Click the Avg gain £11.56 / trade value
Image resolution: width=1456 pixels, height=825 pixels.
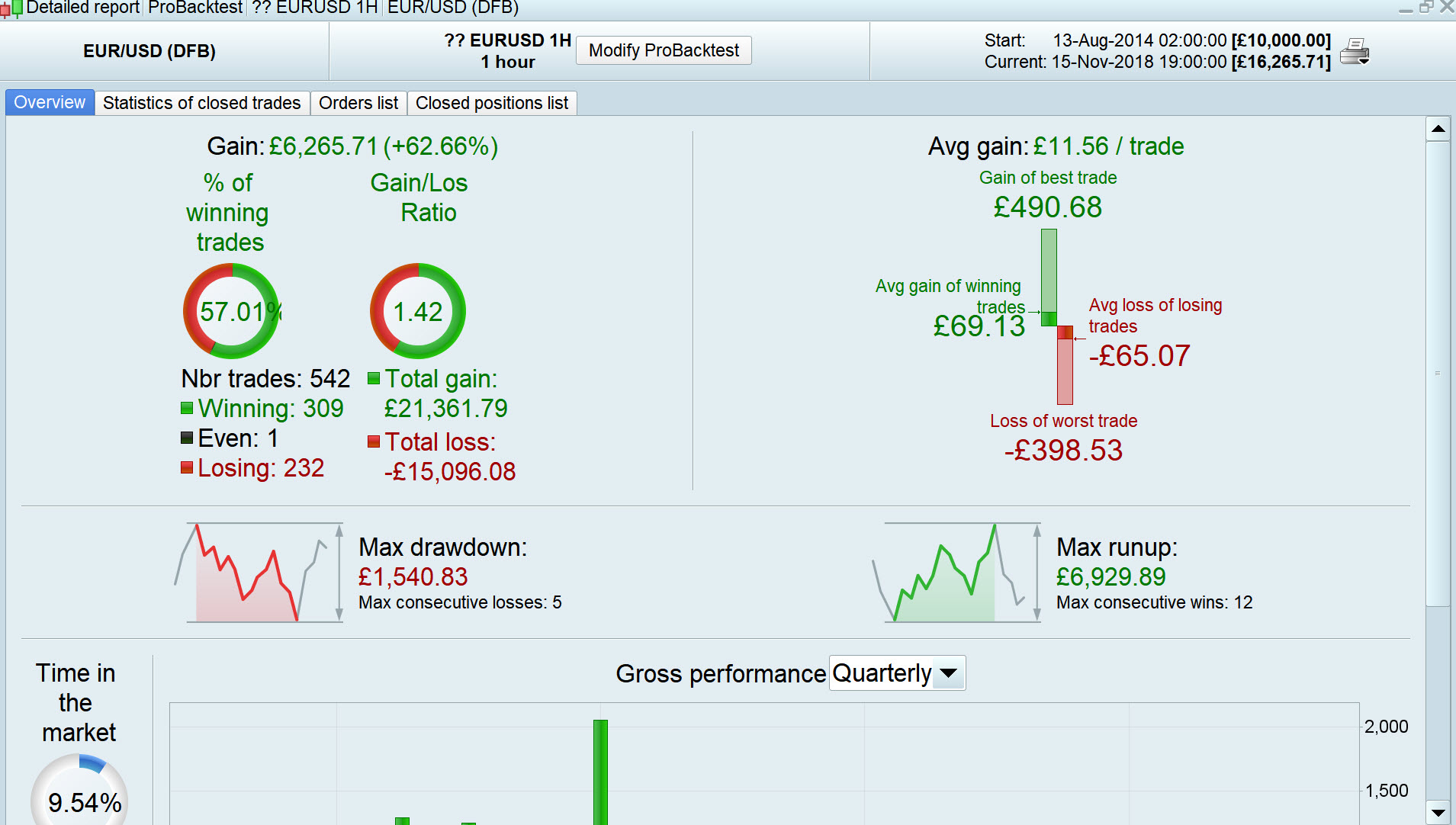tap(1109, 146)
